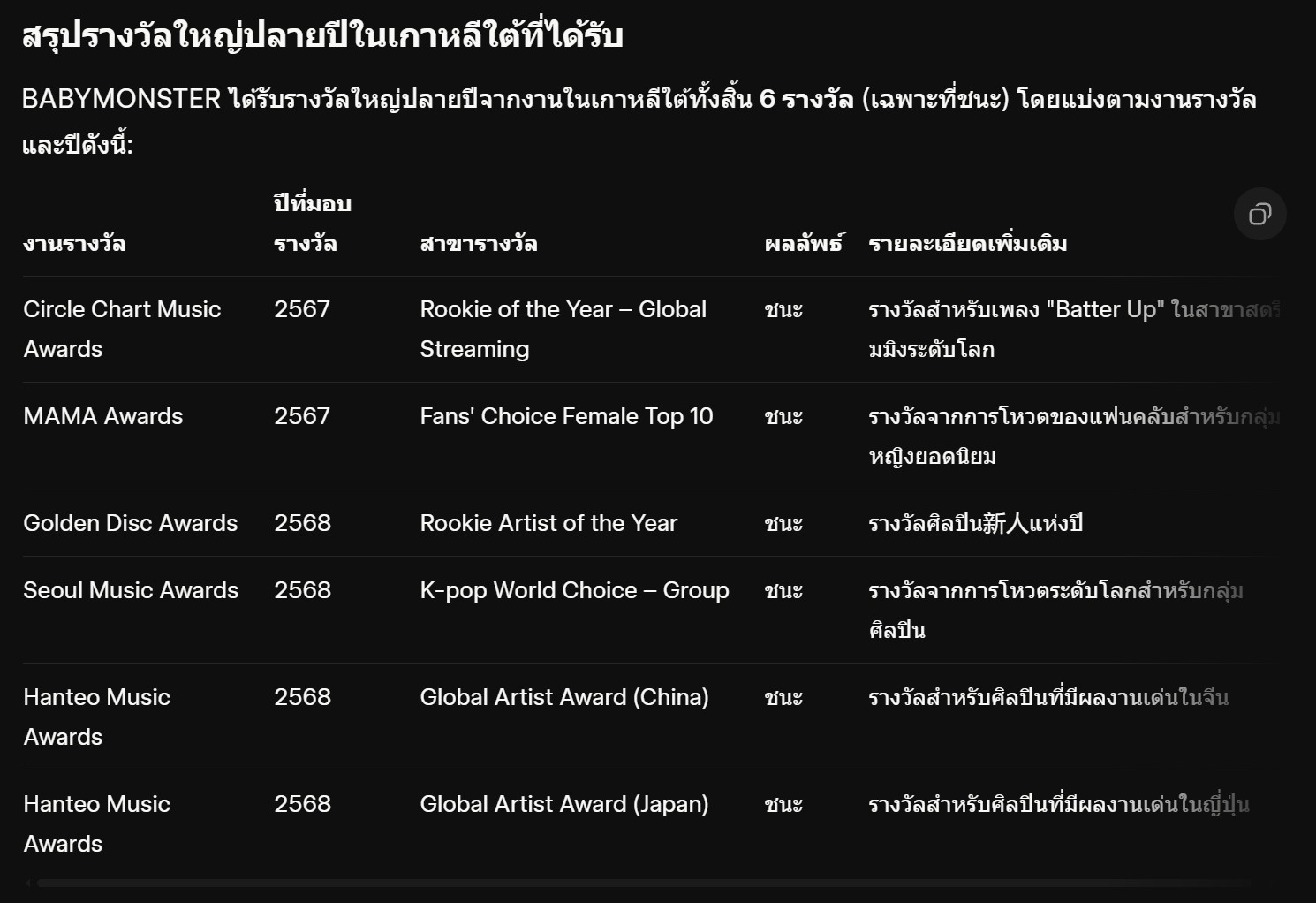Click Fans' Choice Female Top 10 cell
1316x903 pixels.
coord(566,416)
